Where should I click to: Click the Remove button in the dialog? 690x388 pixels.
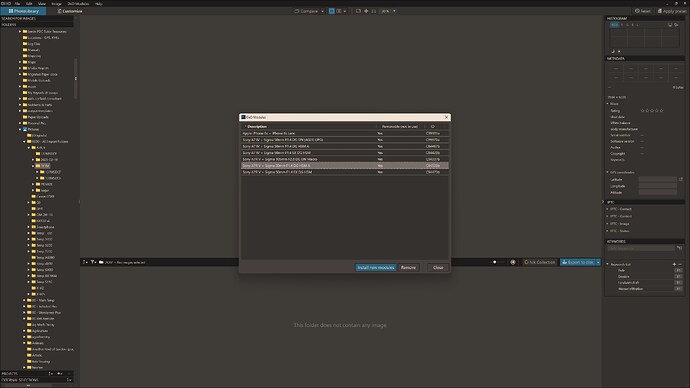(408, 267)
